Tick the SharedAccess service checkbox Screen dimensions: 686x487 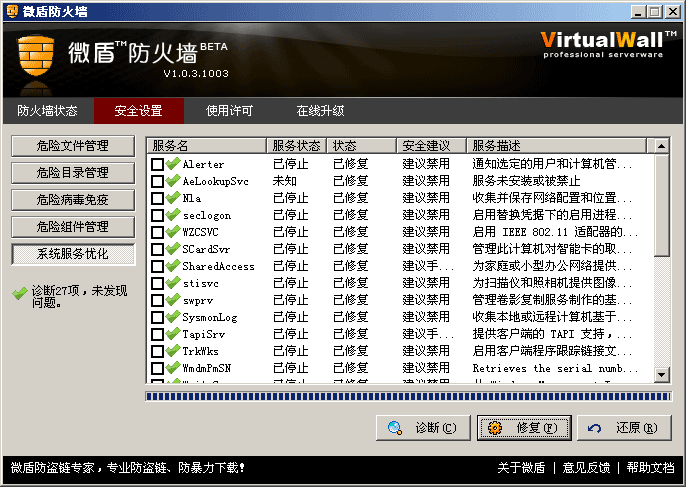(x=158, y=266)
